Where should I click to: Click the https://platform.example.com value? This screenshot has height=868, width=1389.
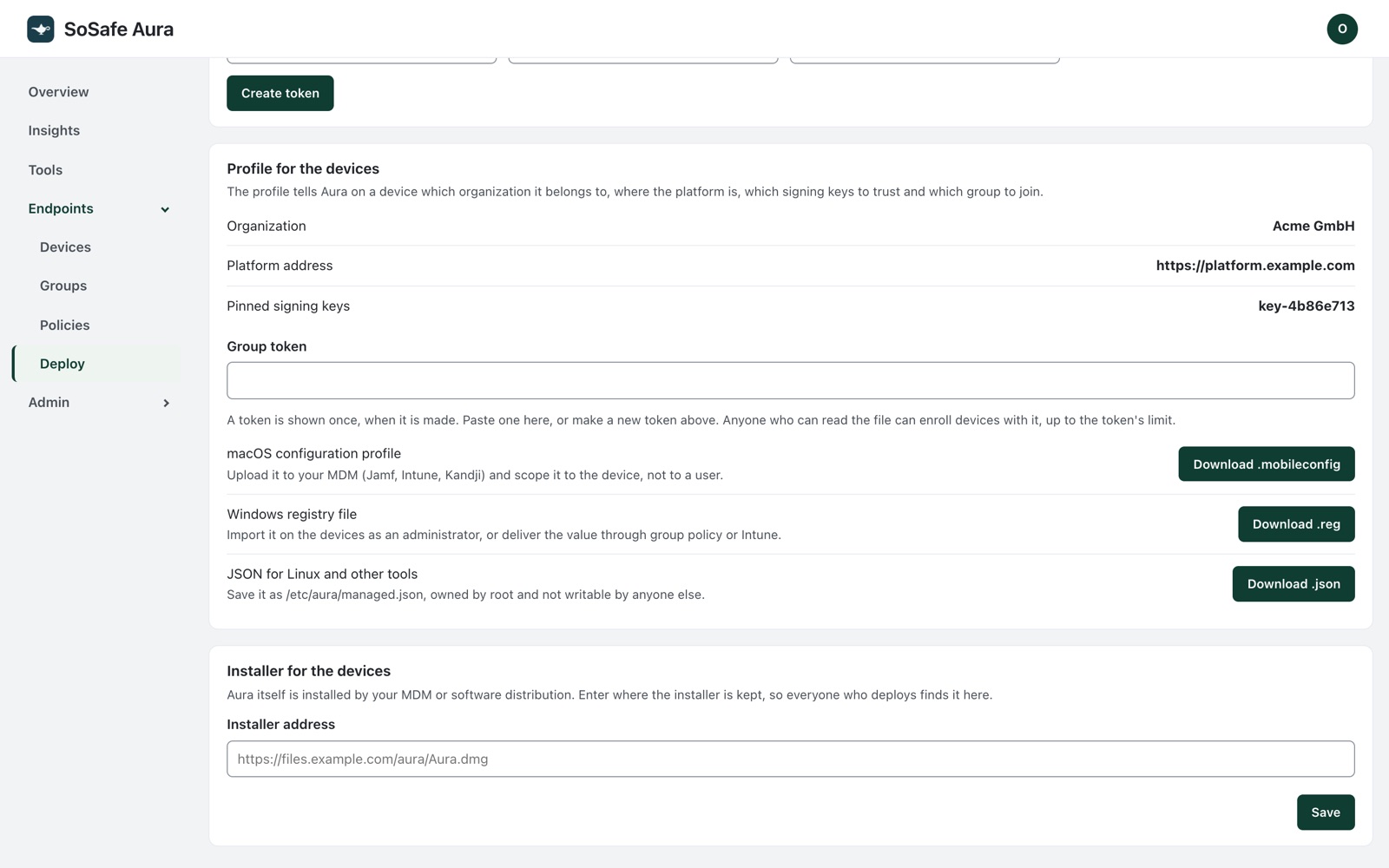coord(1255,266)
